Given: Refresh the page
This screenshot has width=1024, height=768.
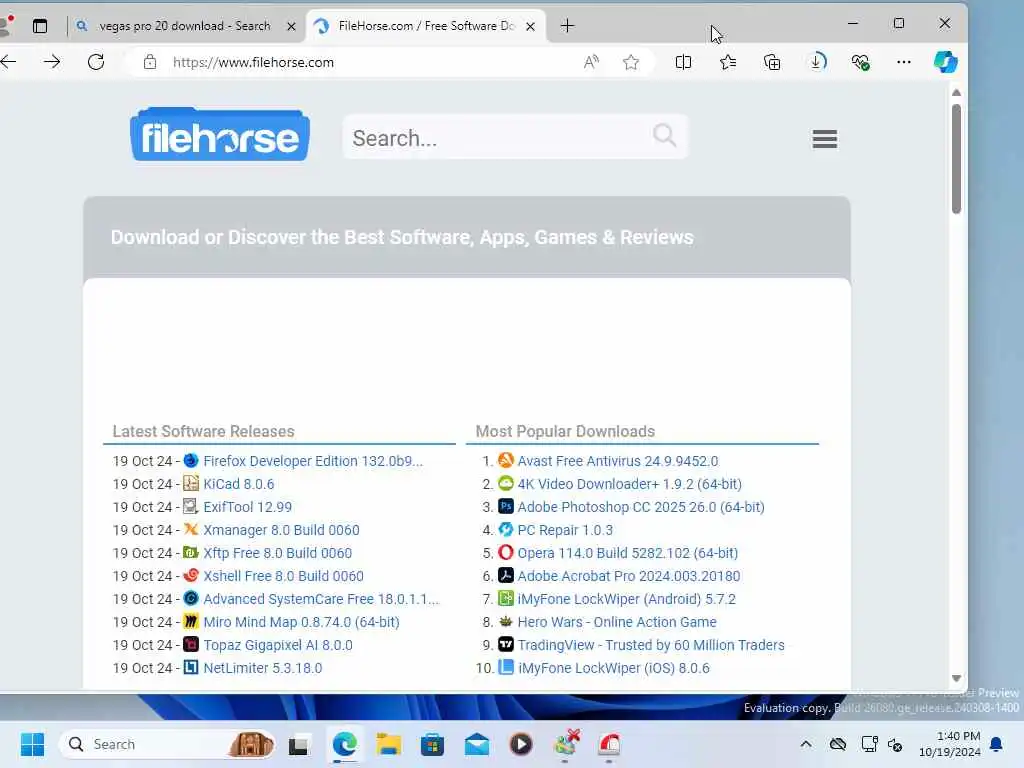Looking at the screenshot, I should coord(96,62).
